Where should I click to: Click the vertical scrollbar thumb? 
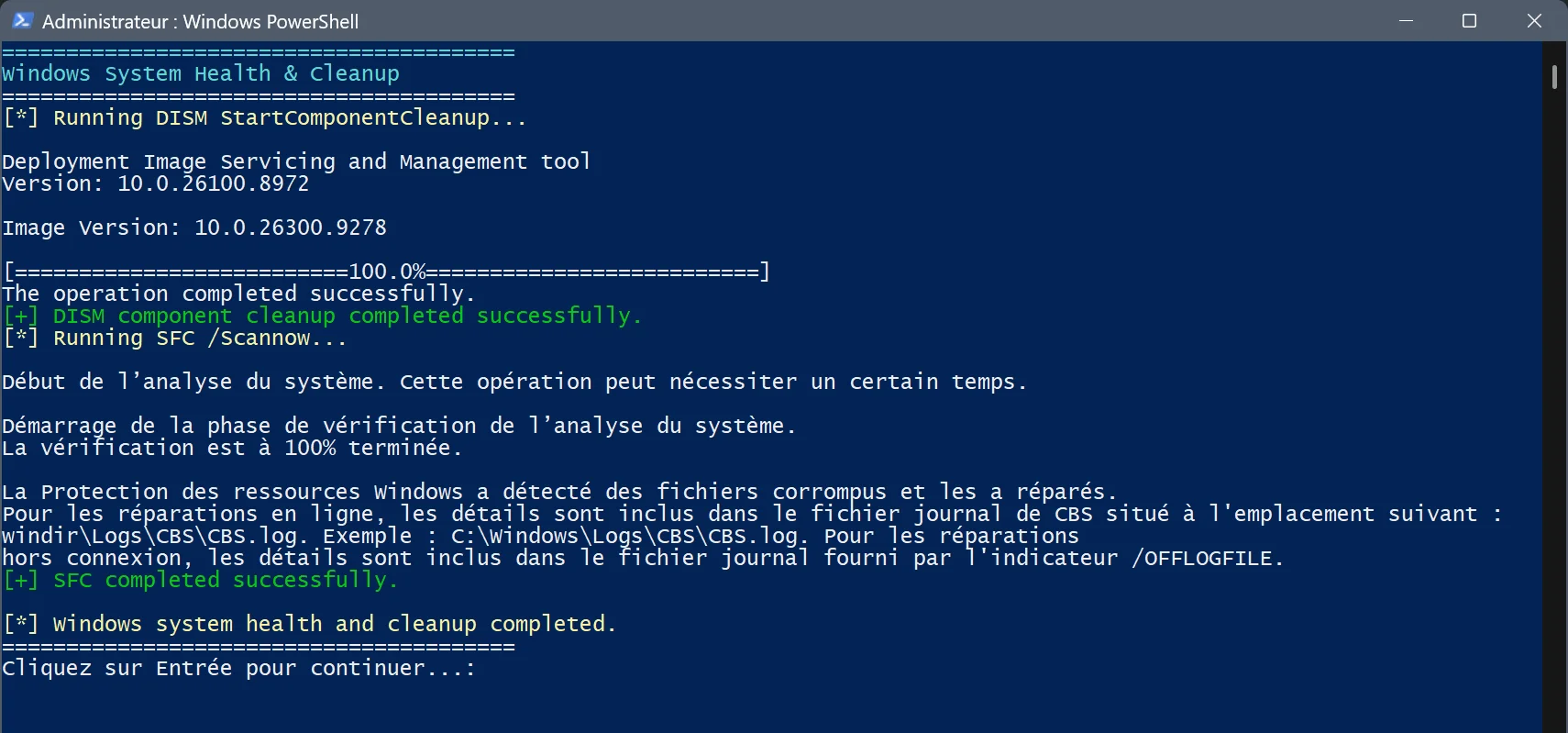[1554, 77]
